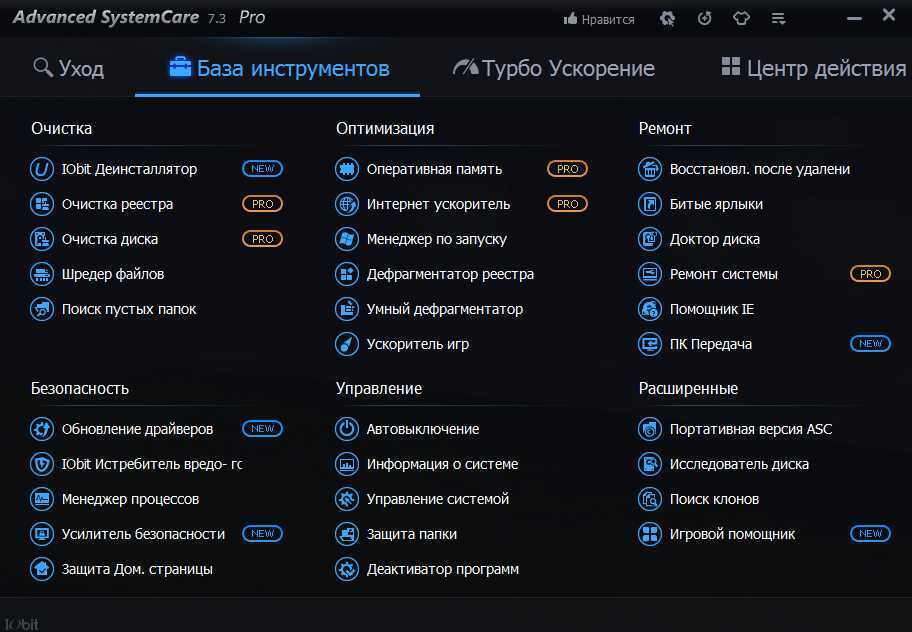This screenshot has width=912, height=632.
Task: Open the Портативная версия ASC link
Action: coord(750,429)
